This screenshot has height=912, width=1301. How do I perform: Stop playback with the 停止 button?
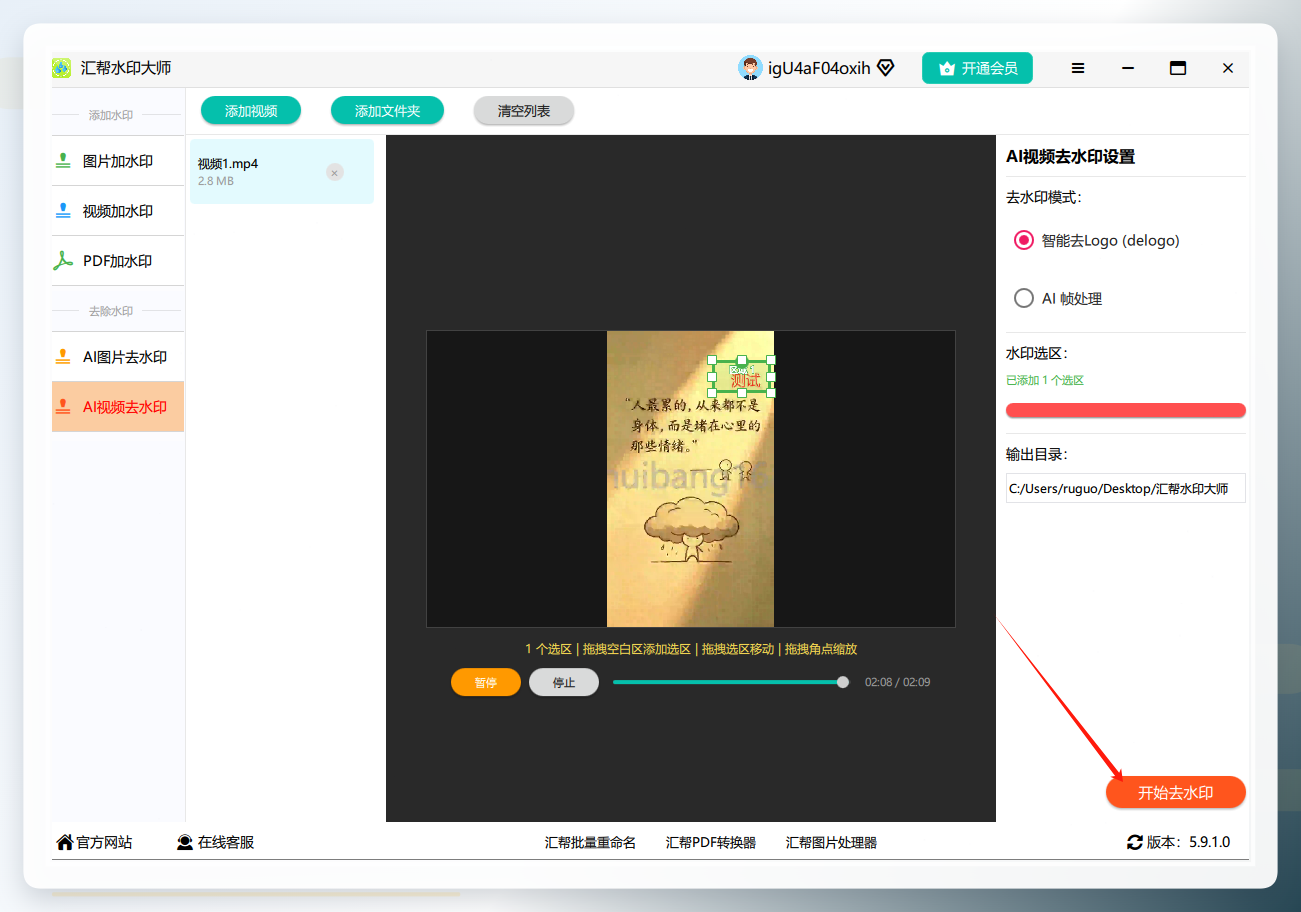coord(564,682)
